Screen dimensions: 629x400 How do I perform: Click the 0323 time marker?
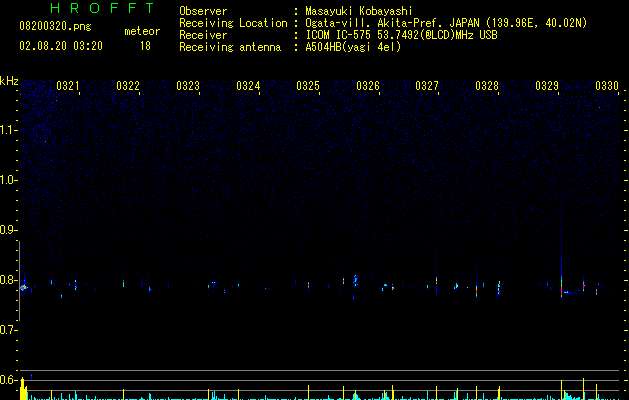188,86
